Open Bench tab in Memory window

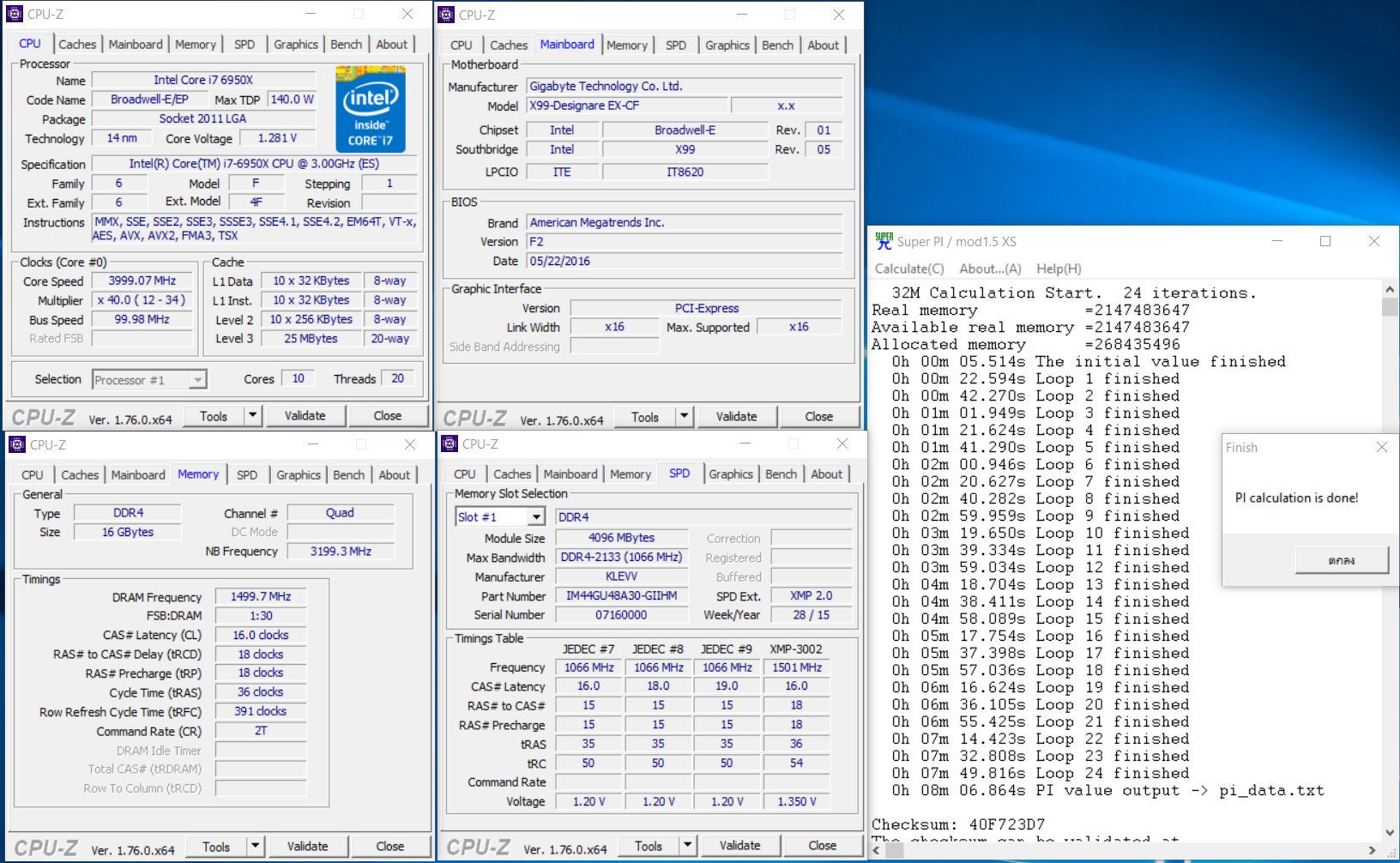click(x=348, y=475)
